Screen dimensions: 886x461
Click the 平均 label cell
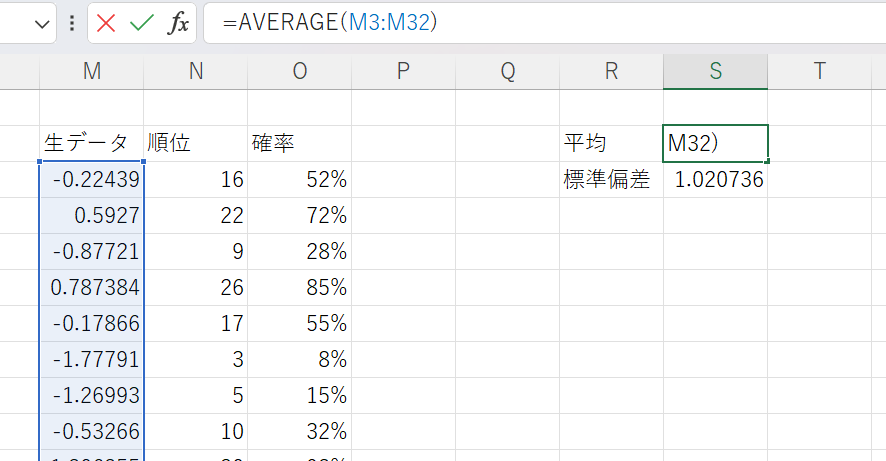[x=611, y=144]
